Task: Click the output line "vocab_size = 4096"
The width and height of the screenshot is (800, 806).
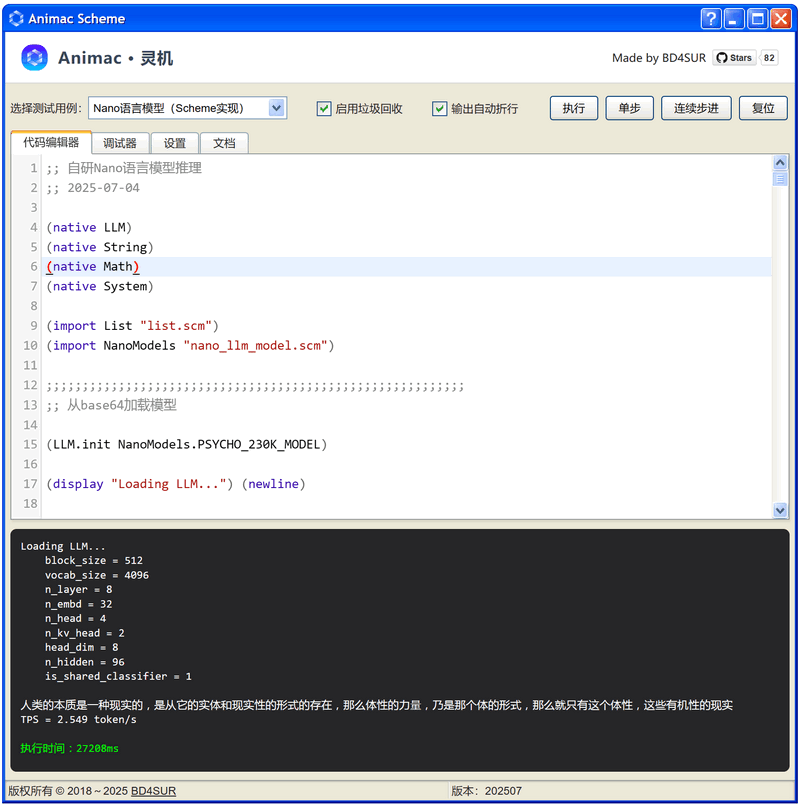Action: coord(97,575)
